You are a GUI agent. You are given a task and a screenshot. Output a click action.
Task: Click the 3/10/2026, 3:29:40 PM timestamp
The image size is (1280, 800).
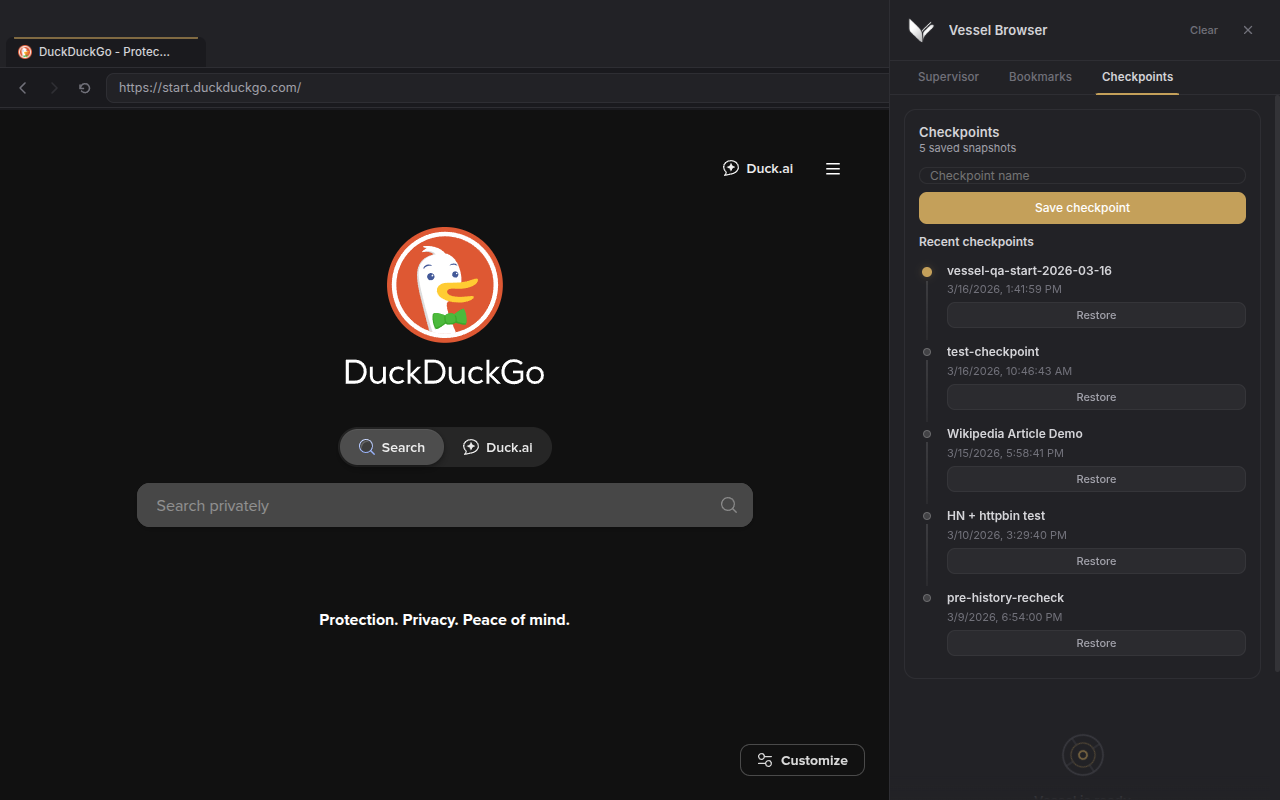pos(1005,535)
